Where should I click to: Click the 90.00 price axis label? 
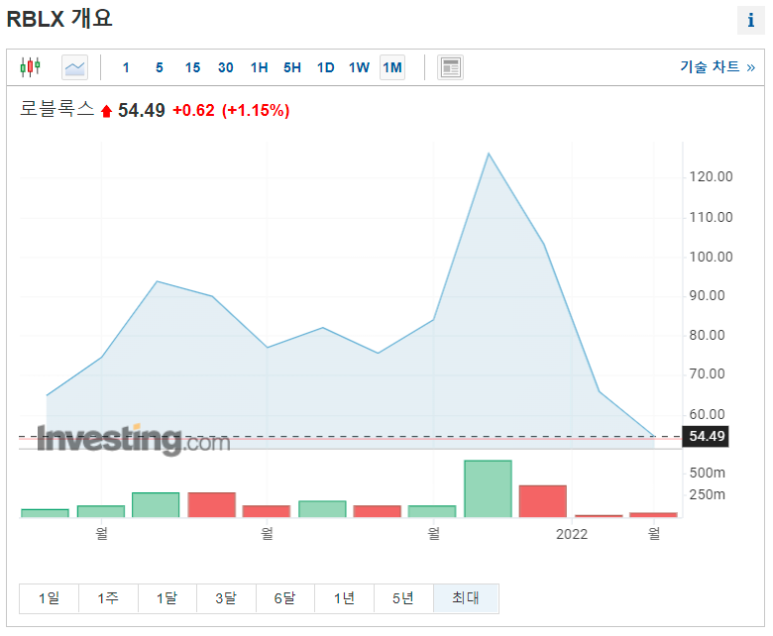click(707, 295)
